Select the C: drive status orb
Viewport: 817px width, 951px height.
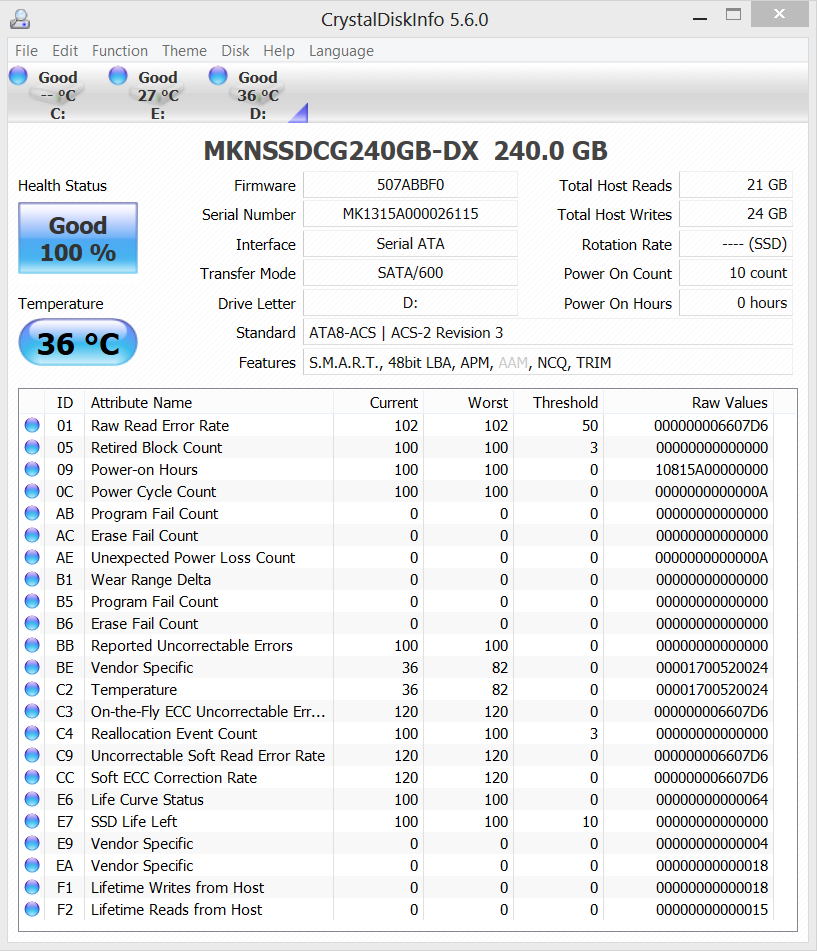19,76
